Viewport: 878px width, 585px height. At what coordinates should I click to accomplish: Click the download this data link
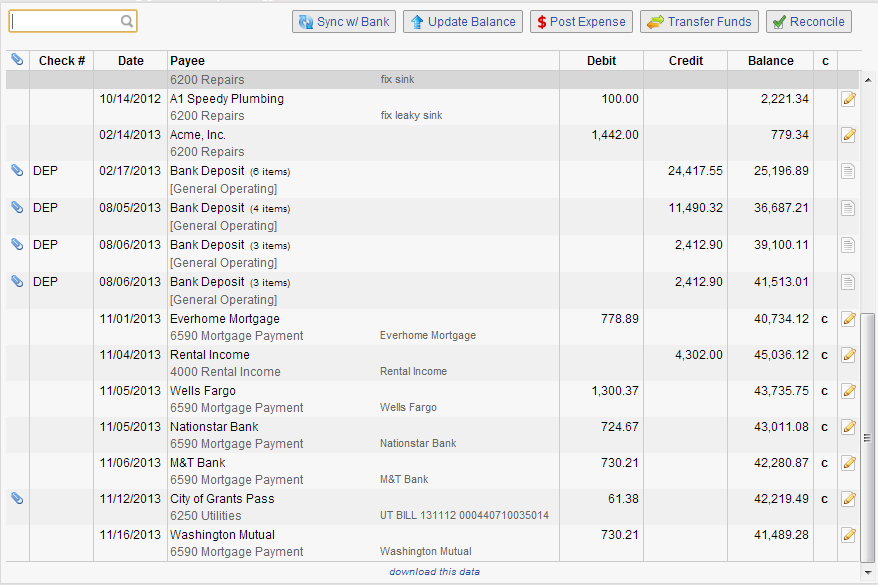pos(434,572)
